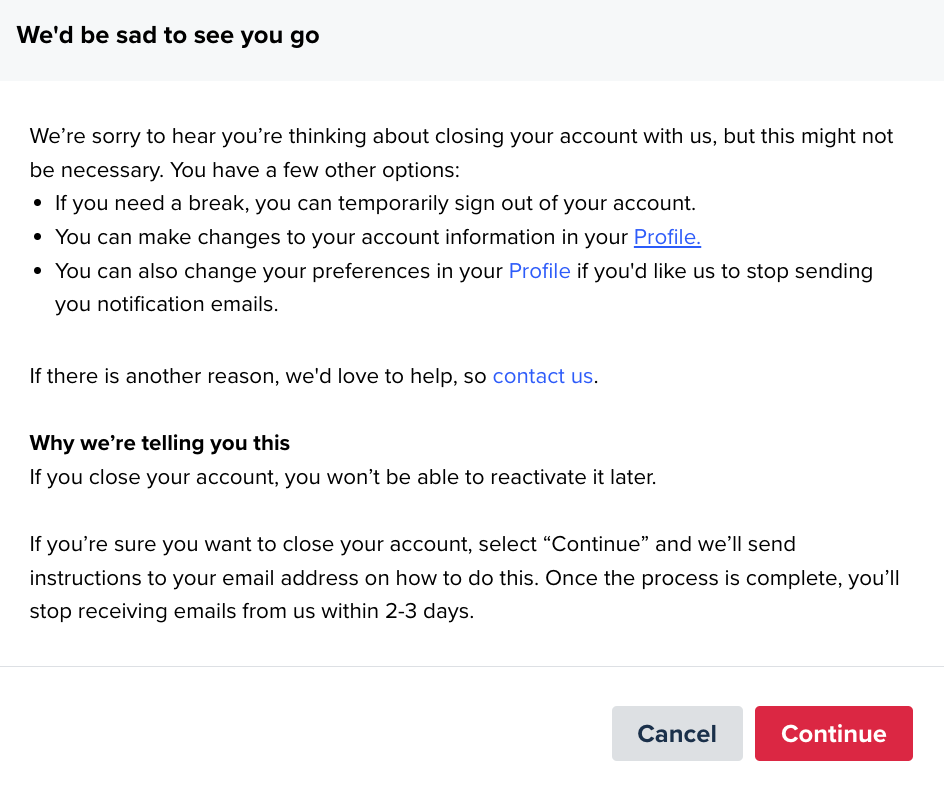The height and width of the screenshot is (798, 944).
Task: Click the bullet dot before "If you need a break"
Action: click(x=38, y=204)
